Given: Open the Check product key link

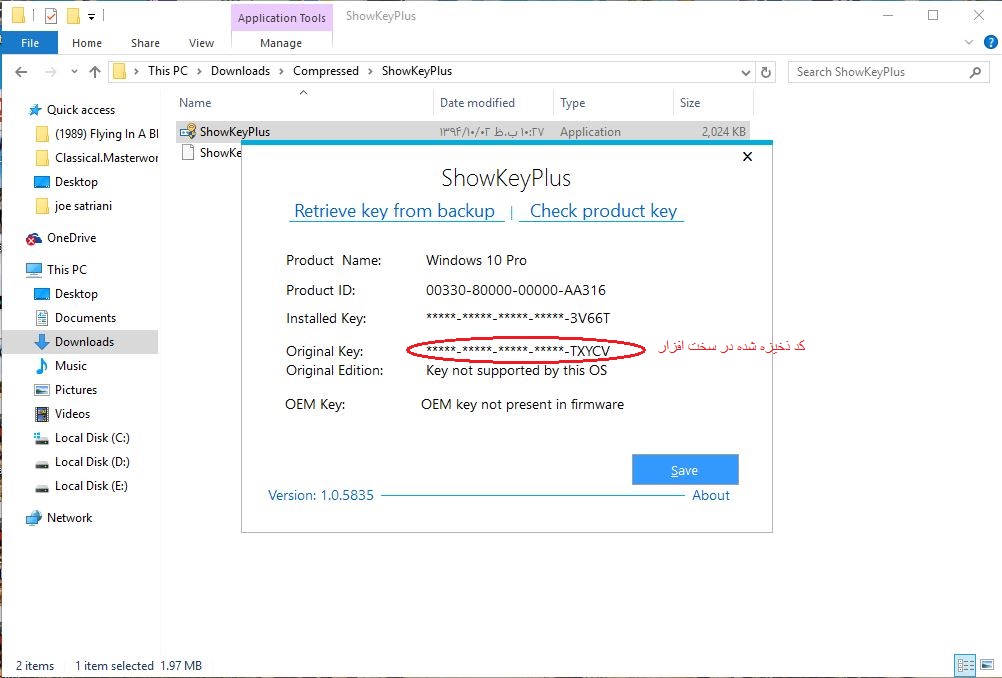Looking at the screenshot, I should (603, 211).
